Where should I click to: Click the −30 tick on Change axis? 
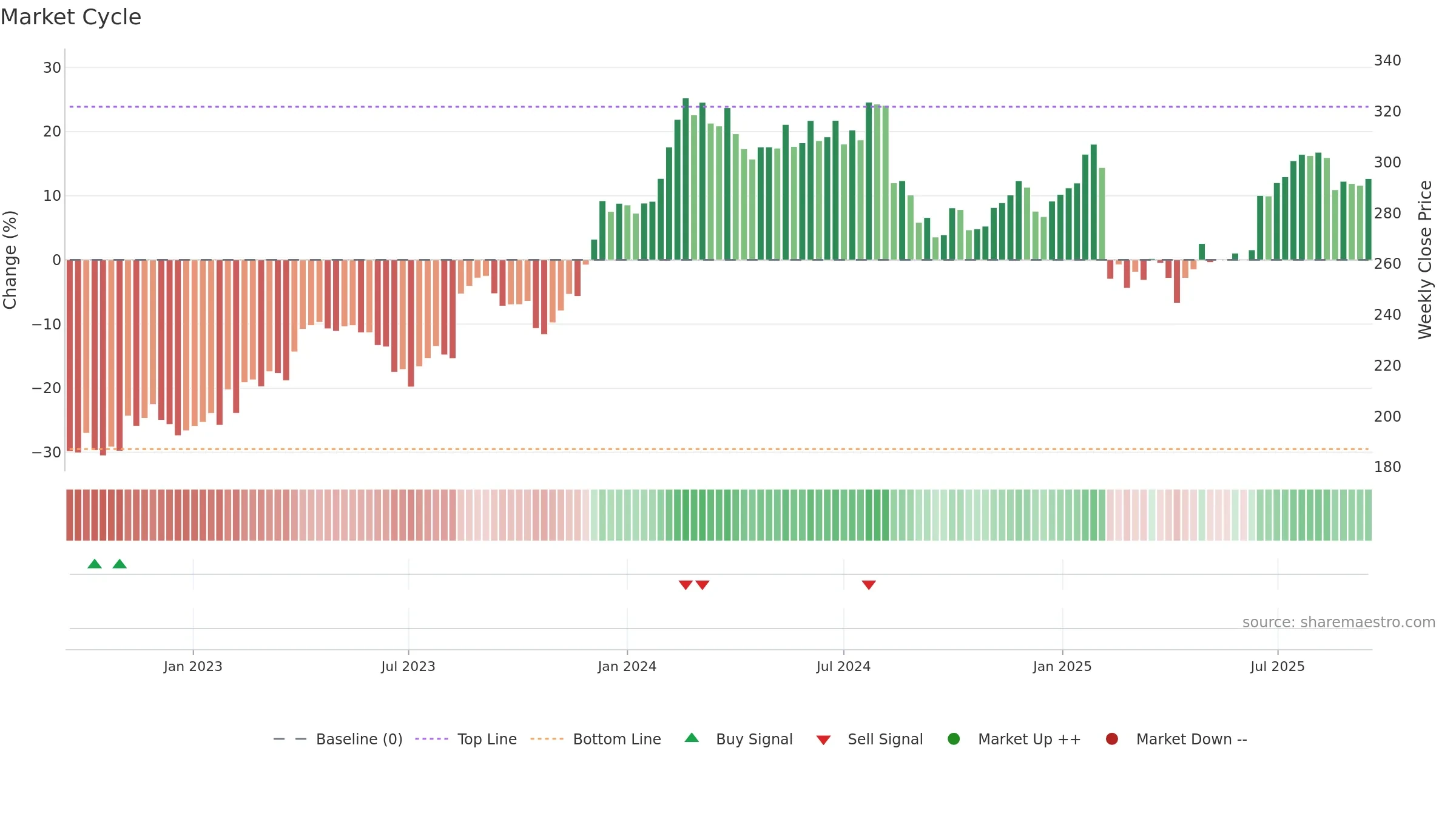(x=47, y=453)
